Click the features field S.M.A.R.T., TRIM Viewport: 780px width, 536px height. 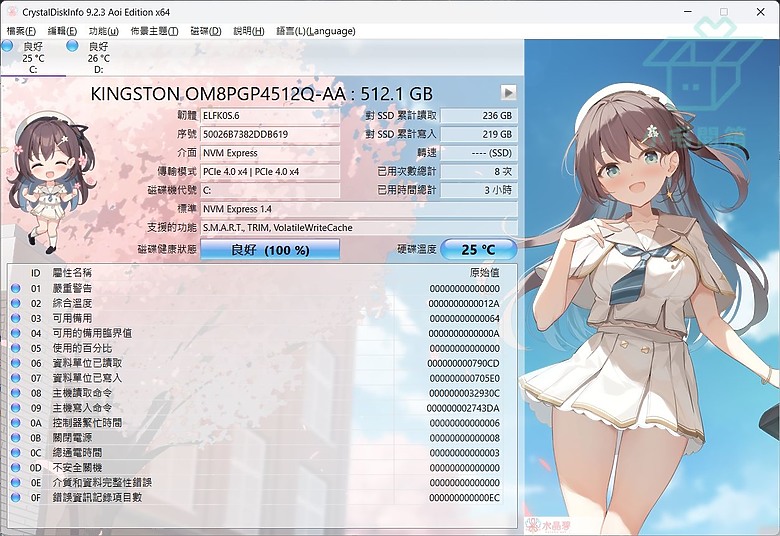[x=359, y=227]
